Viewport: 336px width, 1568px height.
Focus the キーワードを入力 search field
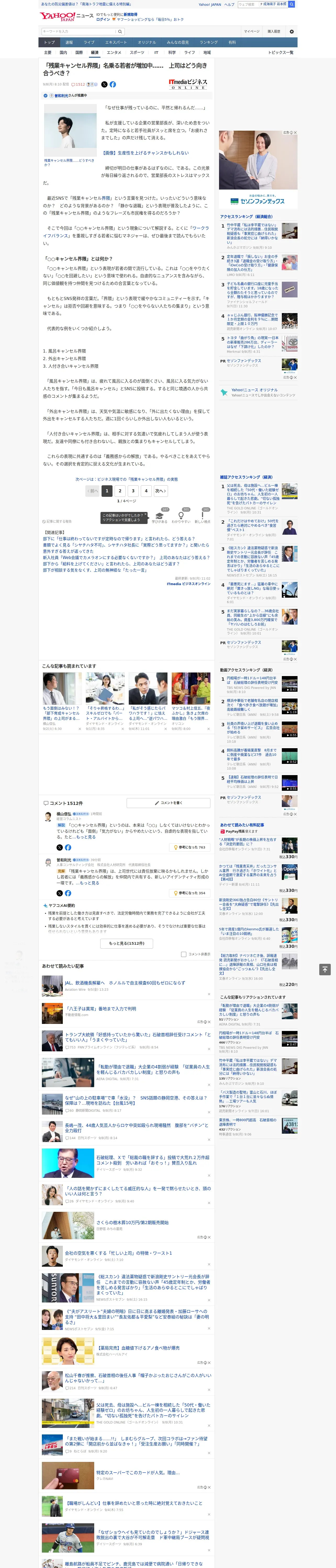(x=79, y=31)
